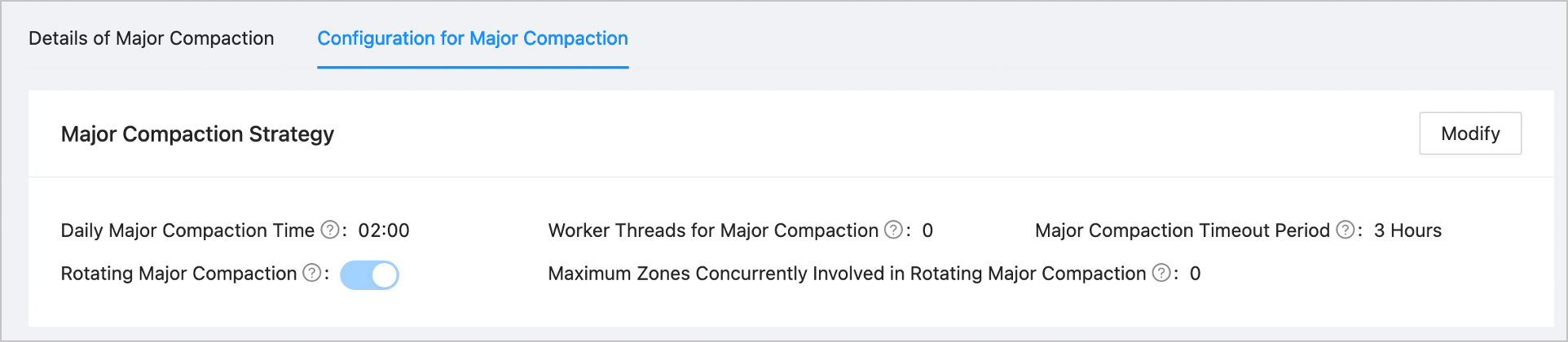Click the 3 Hours timeout value
Viewport: 1568px width, 342px height.
click(x=1407, y=230)
